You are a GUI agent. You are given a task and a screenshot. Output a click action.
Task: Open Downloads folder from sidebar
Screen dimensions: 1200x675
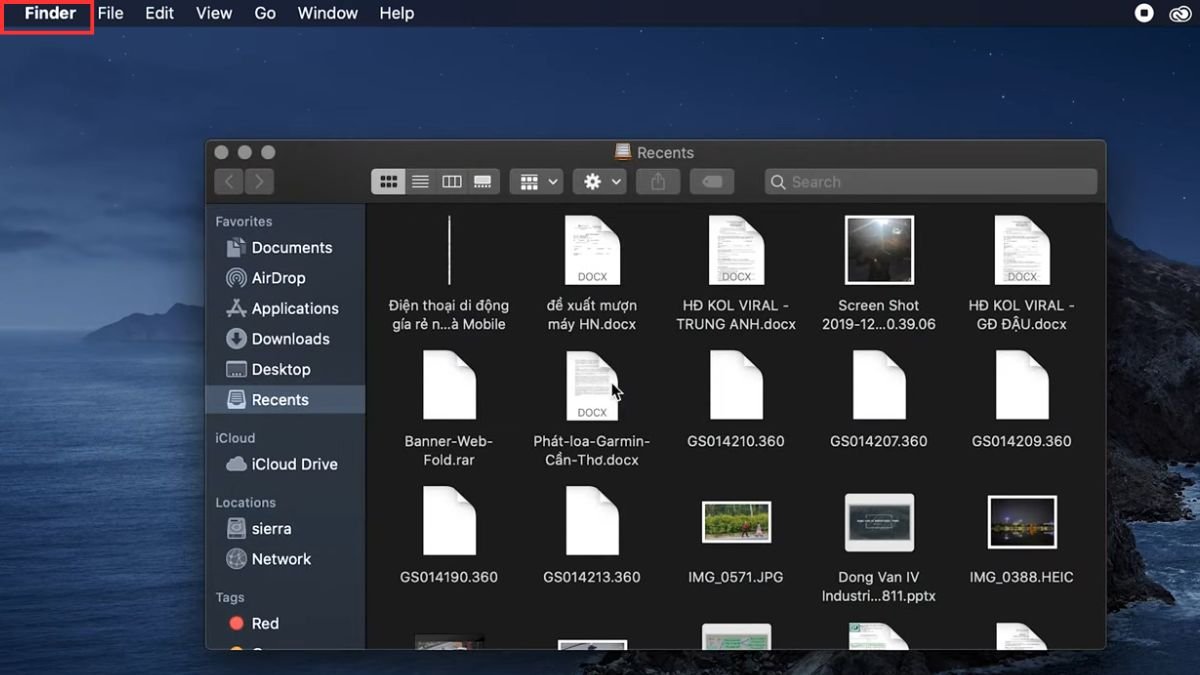tap(290, 339)
